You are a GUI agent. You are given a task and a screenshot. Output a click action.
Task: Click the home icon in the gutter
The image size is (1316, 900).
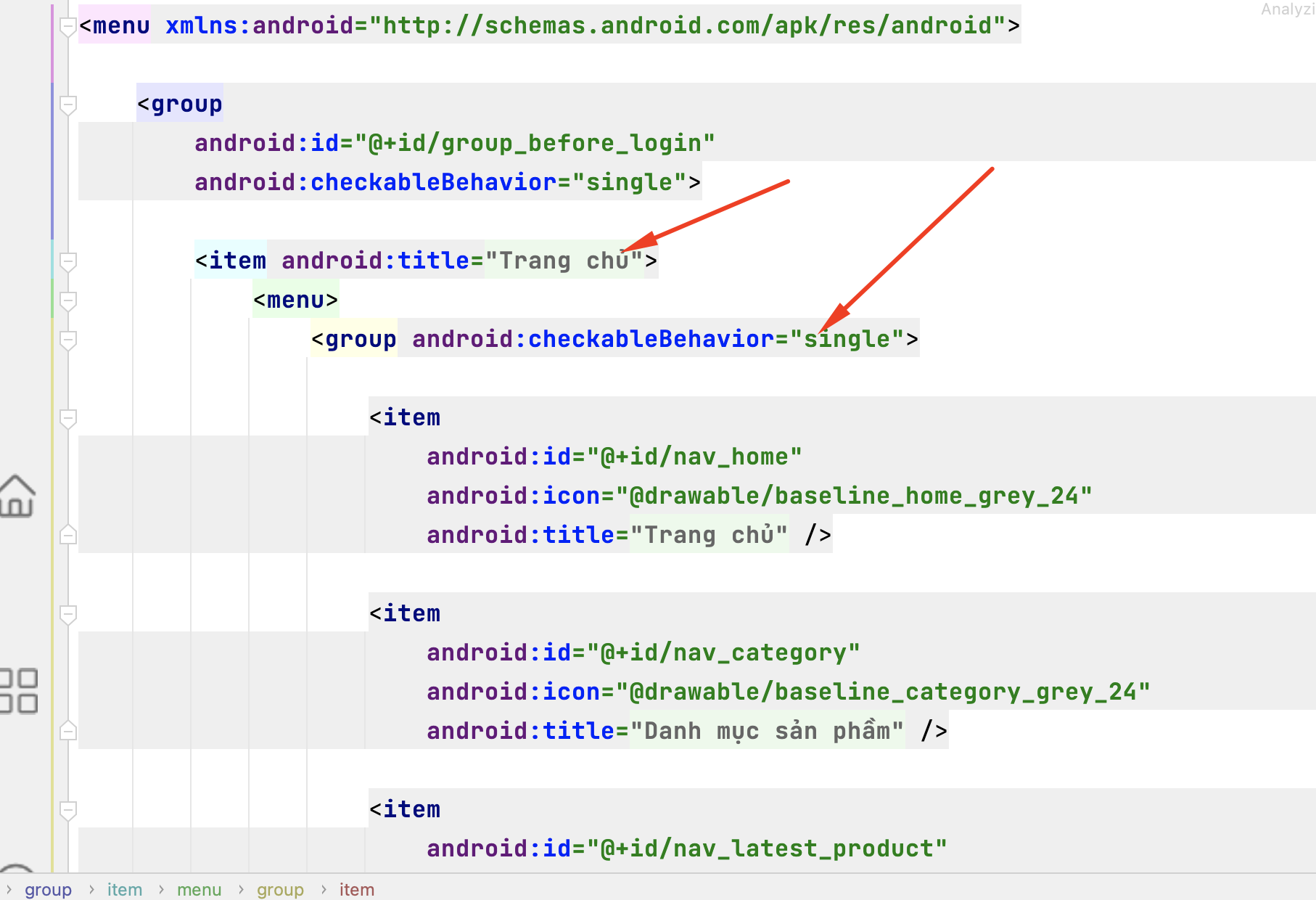pos(17,496)
